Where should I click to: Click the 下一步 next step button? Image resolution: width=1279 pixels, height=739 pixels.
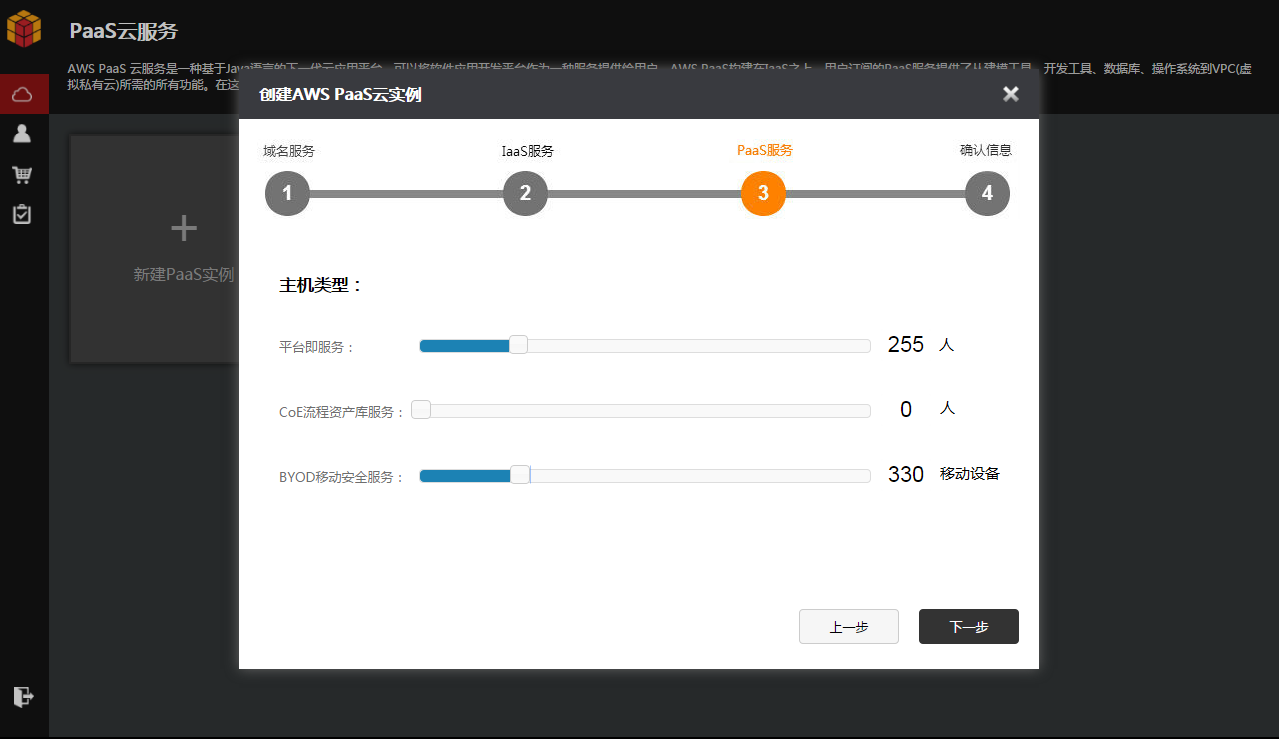pos(969,627)
